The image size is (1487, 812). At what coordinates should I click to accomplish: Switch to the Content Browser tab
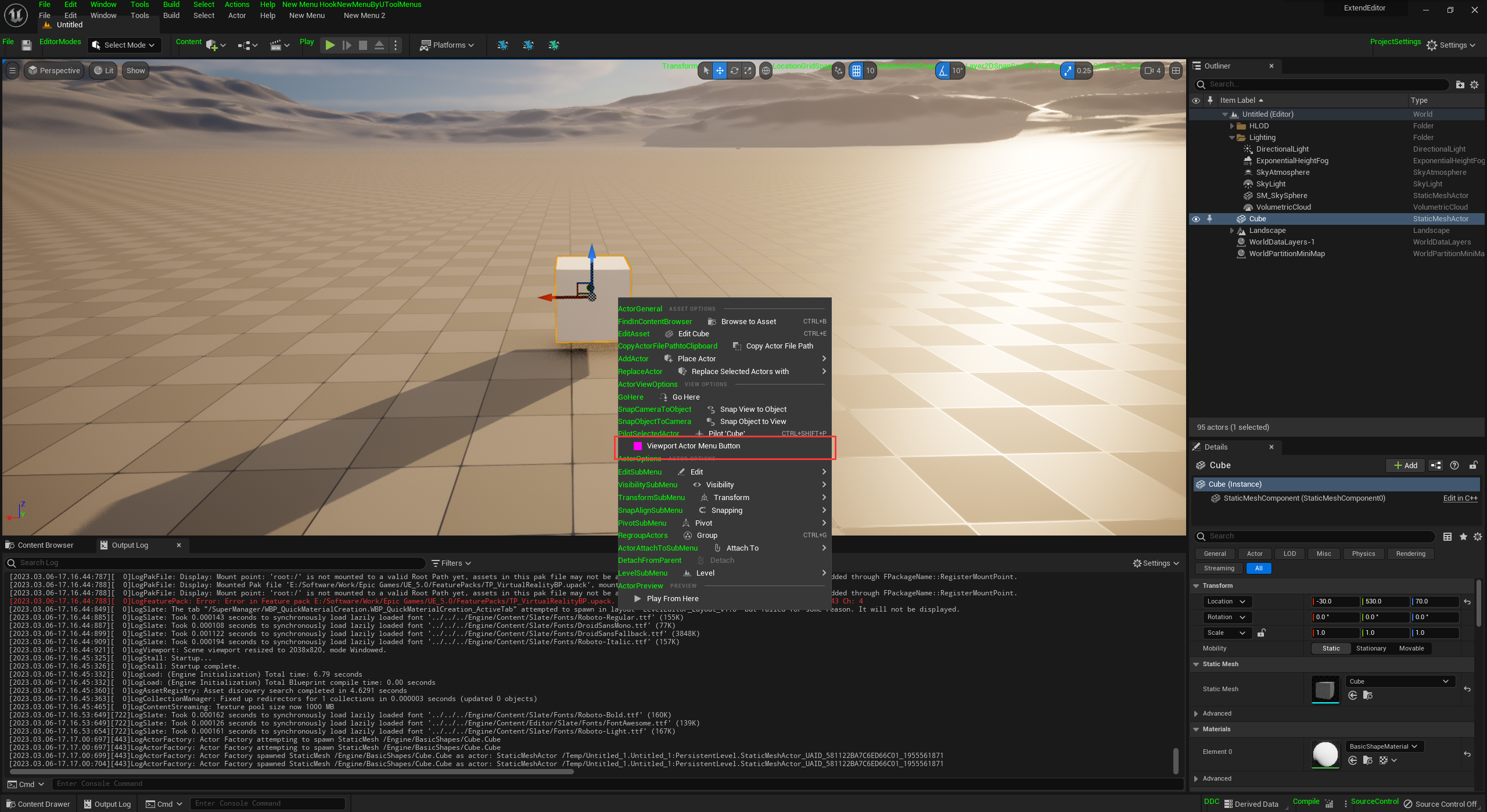(45, 545)
